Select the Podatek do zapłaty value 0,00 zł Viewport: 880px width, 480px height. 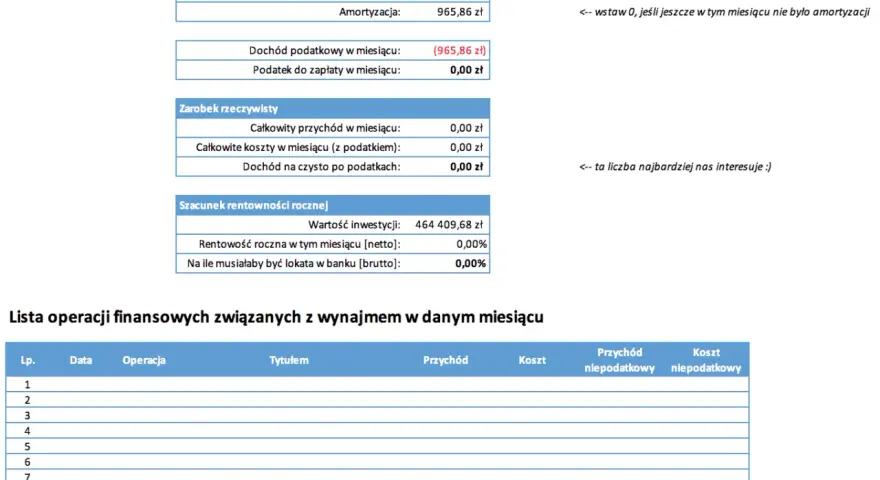[466, 70]
